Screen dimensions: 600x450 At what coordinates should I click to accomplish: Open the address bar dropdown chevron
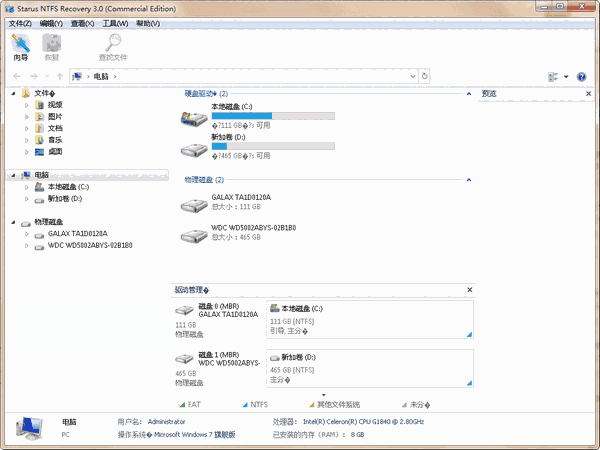[x=412, y=77]
